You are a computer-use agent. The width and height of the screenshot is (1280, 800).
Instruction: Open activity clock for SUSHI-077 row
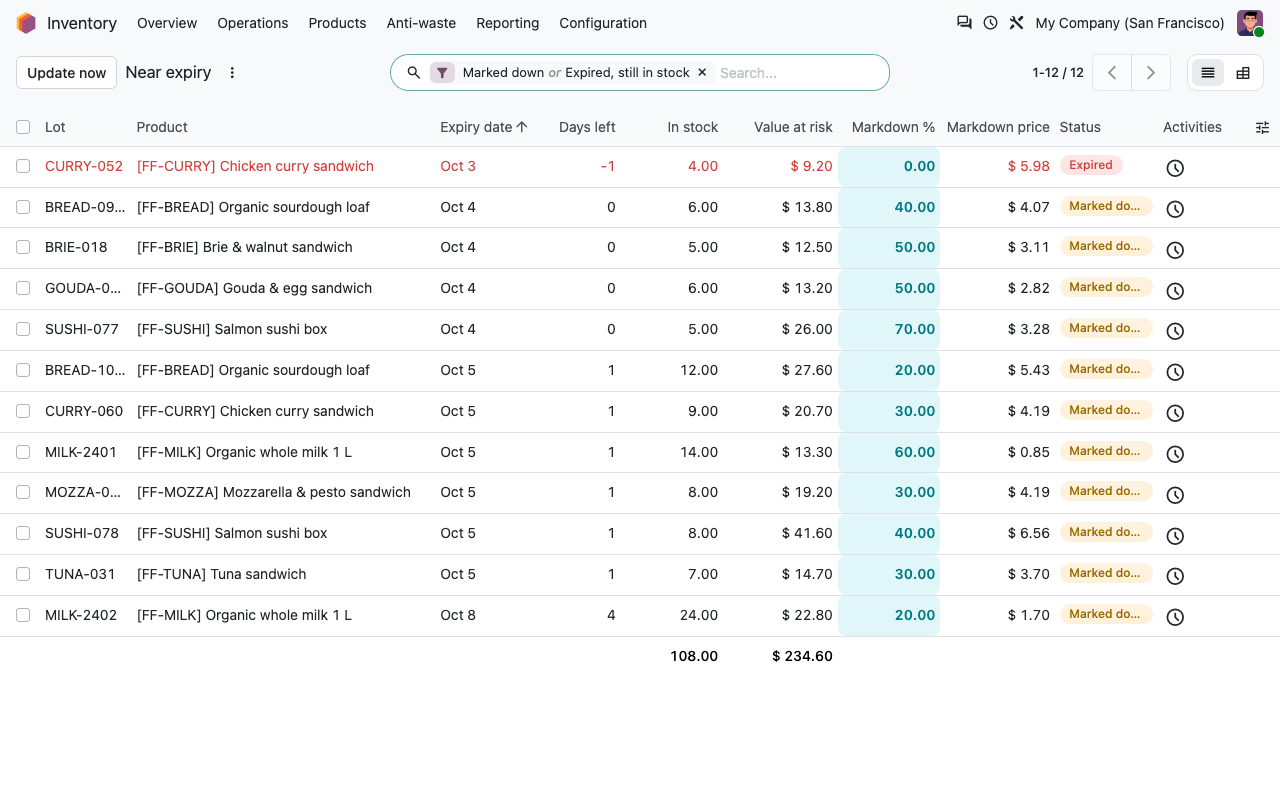click(x=1175, y=331)
